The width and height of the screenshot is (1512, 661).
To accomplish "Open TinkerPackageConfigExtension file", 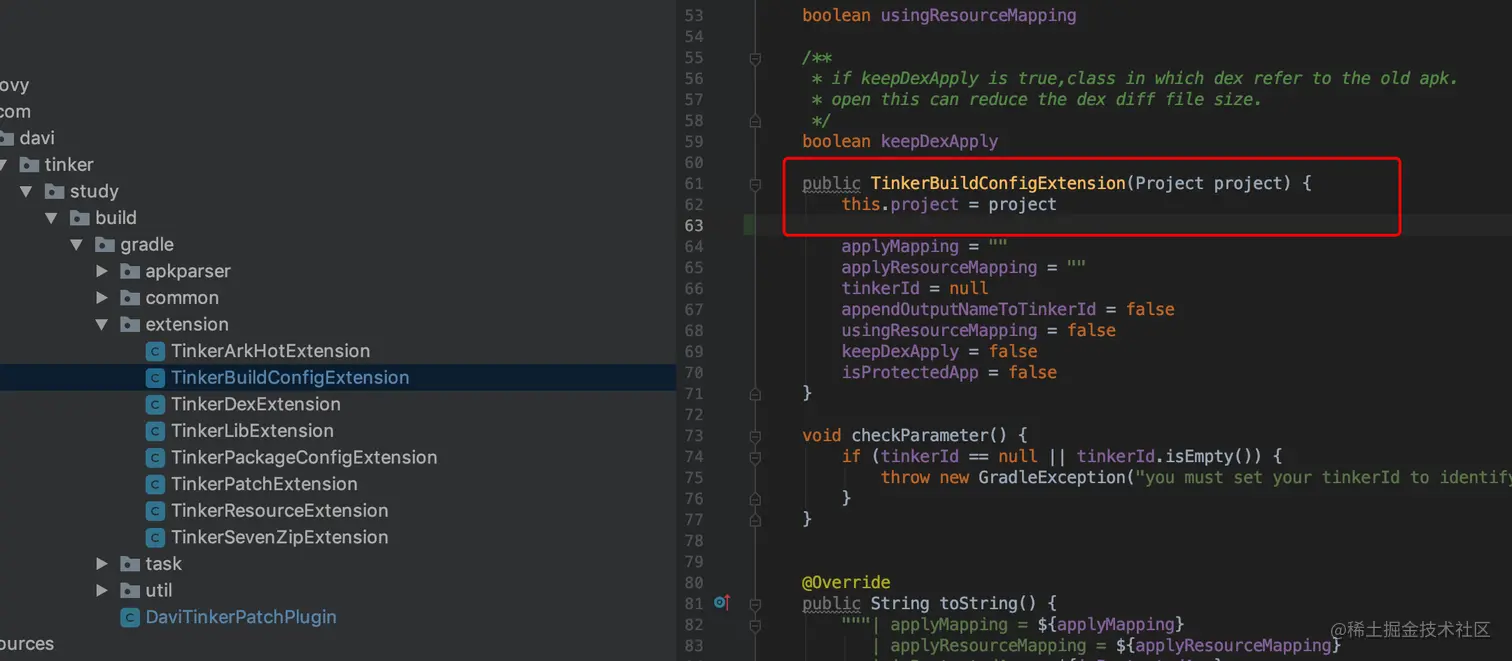I will pyautogui.click(x=304, y=457).
